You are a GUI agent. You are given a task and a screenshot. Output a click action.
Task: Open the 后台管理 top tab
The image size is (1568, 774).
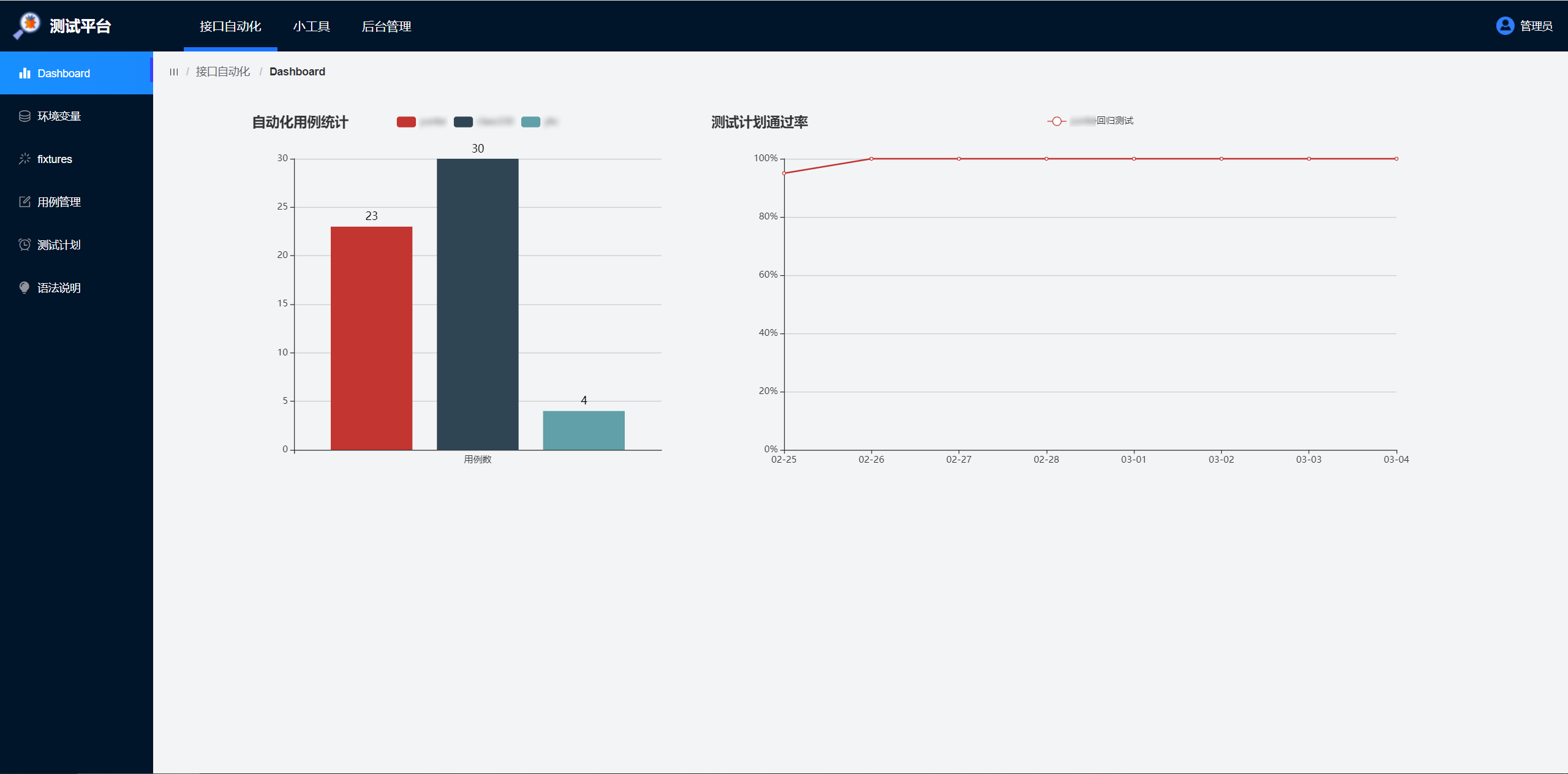[386, 26]
